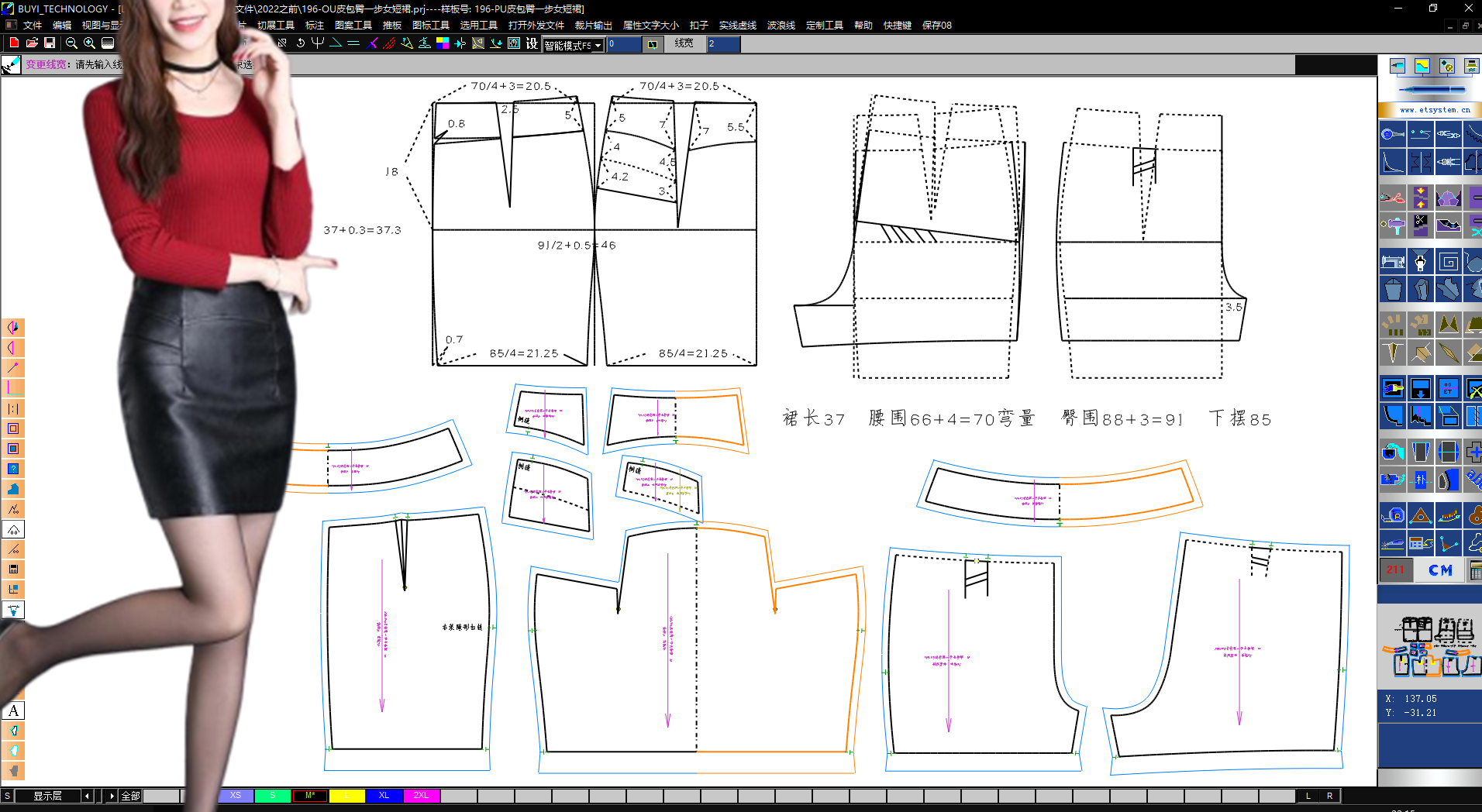
Task: Select the magenta 2XL size swatch
Action: (422, 796)
